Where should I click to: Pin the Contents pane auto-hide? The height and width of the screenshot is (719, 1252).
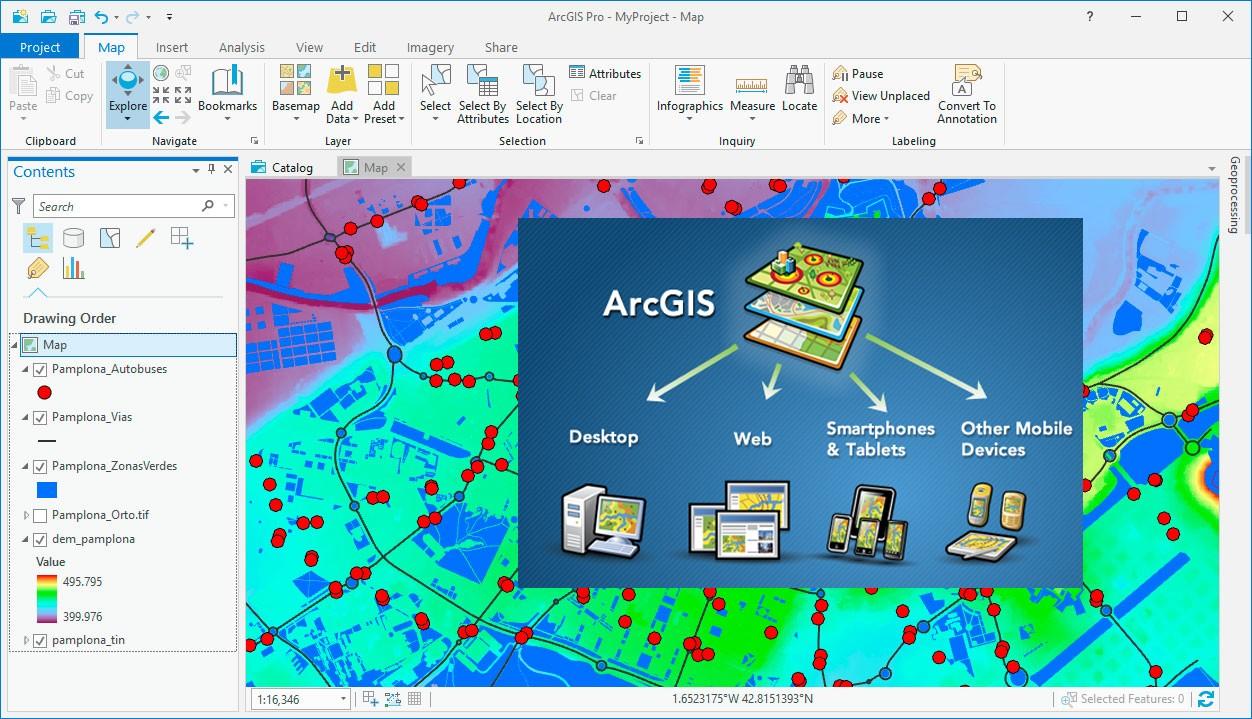(211, 170)
